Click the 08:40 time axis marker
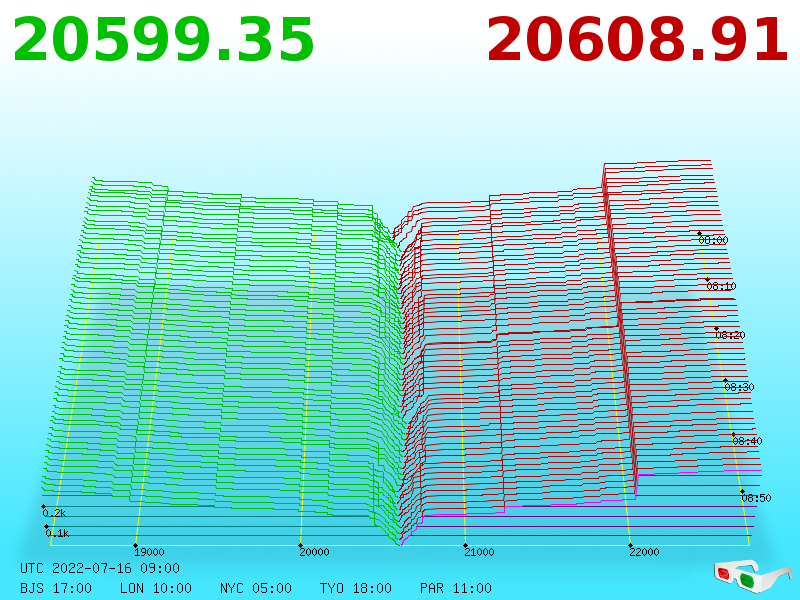 coord(747,441)
